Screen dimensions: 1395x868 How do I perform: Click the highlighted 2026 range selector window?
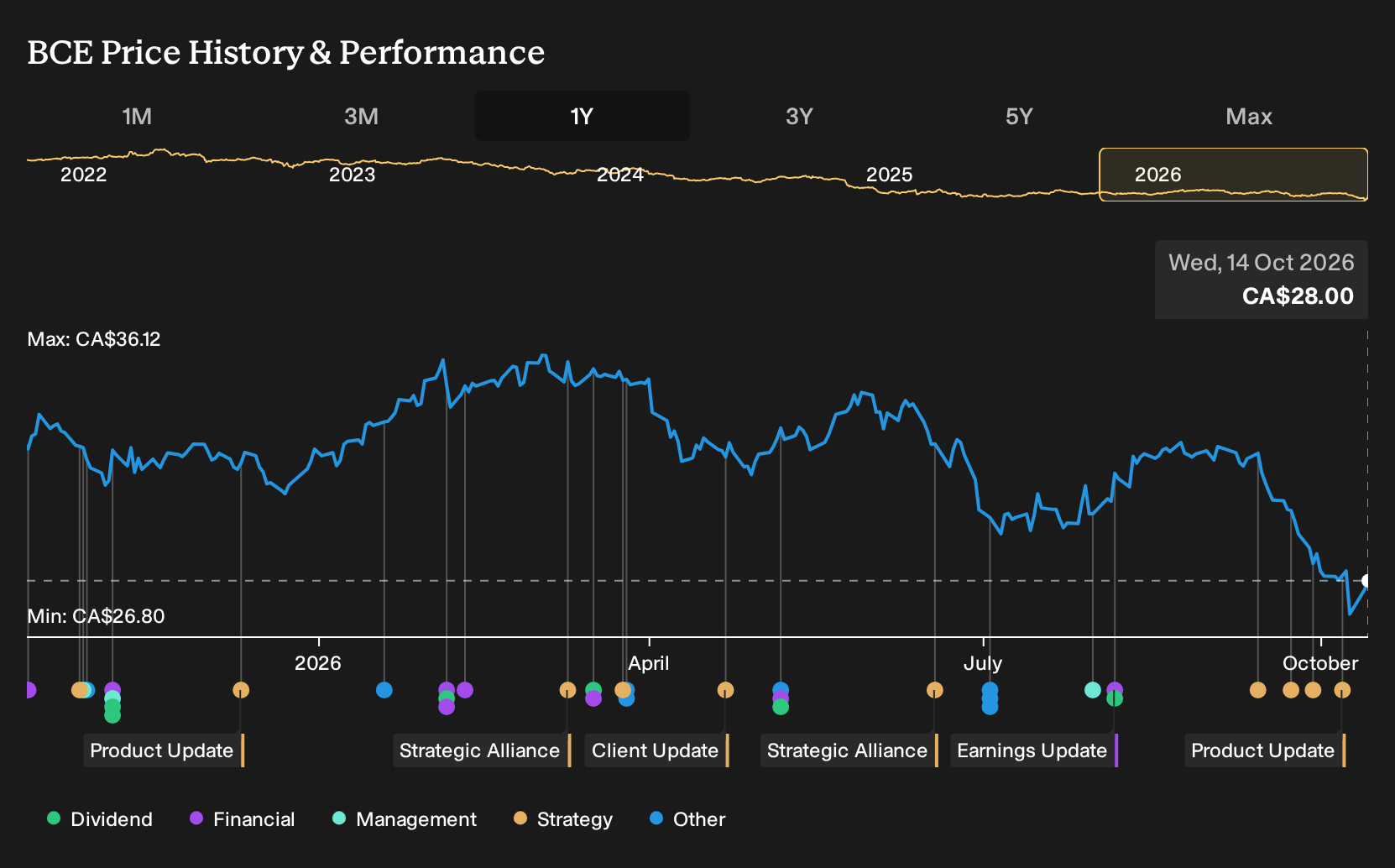[x=1234, y=175]
